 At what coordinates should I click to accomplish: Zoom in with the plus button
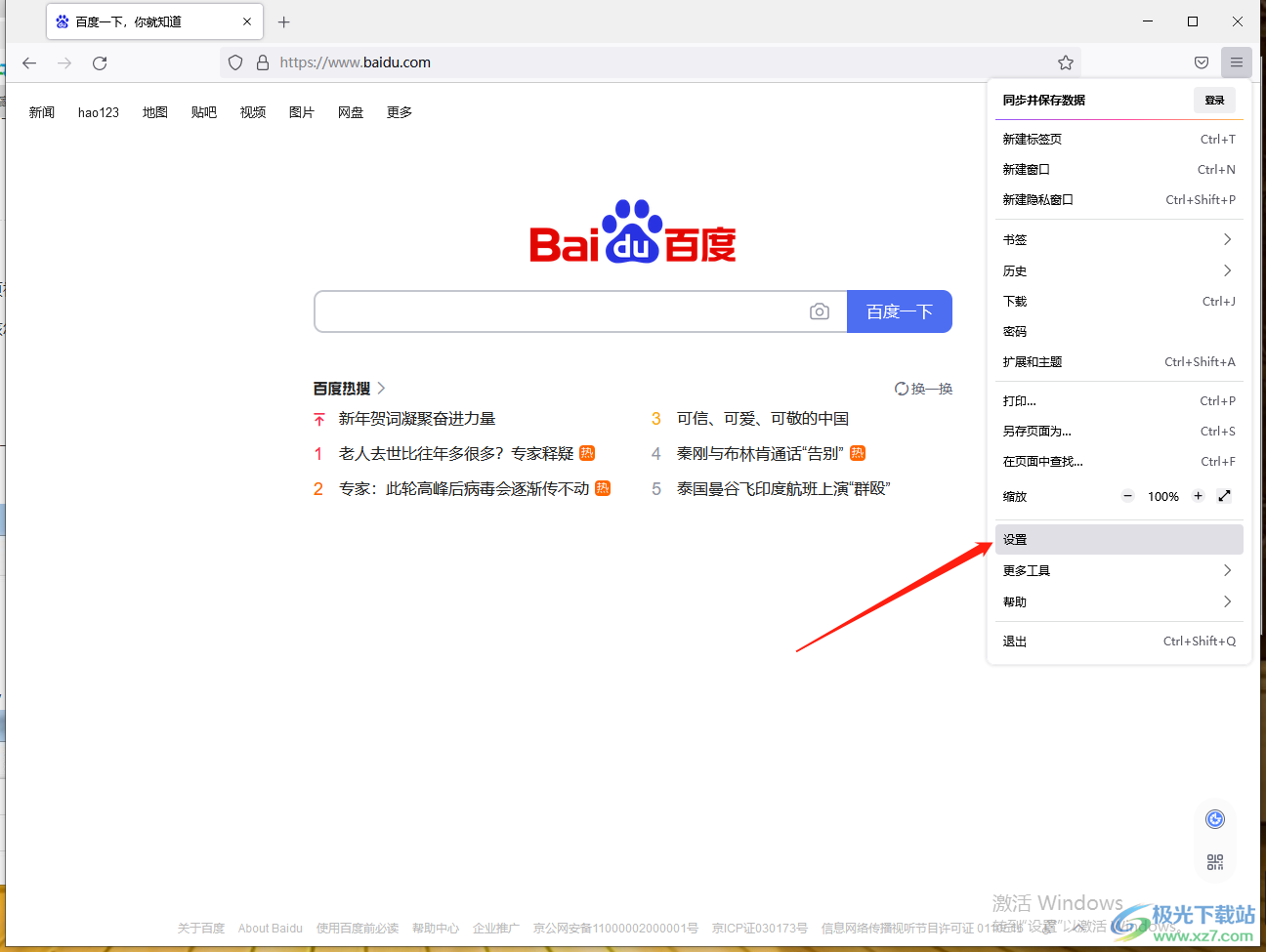tap(1198, 496)
